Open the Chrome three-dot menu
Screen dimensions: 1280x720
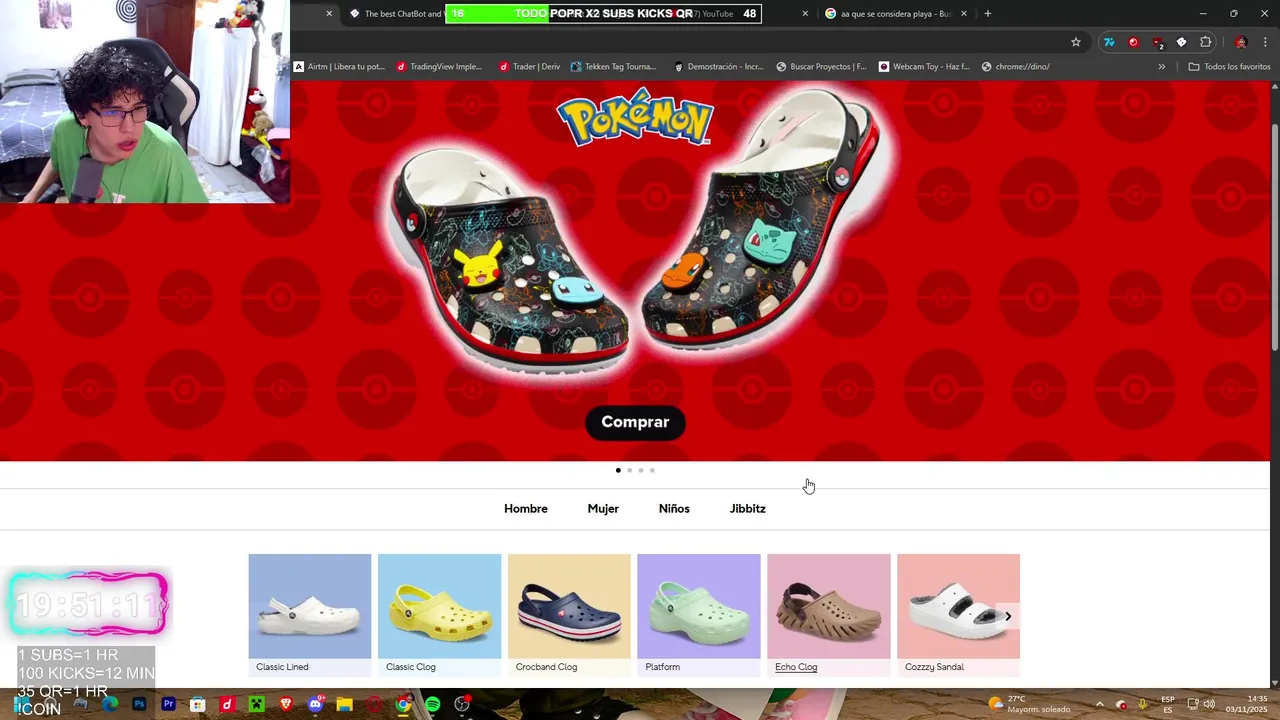(x=1265, y=42)
